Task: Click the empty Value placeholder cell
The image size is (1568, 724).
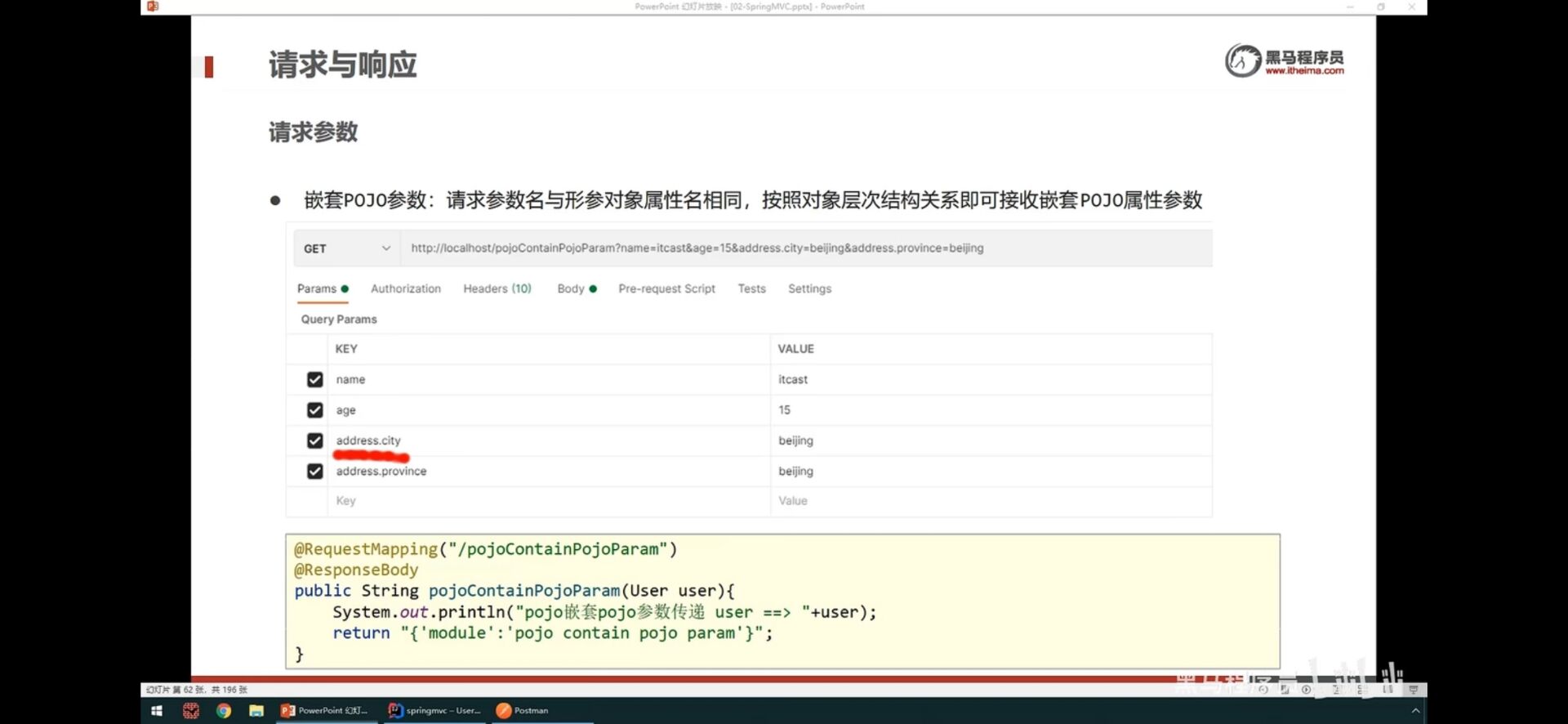Action: coord(991,501)
